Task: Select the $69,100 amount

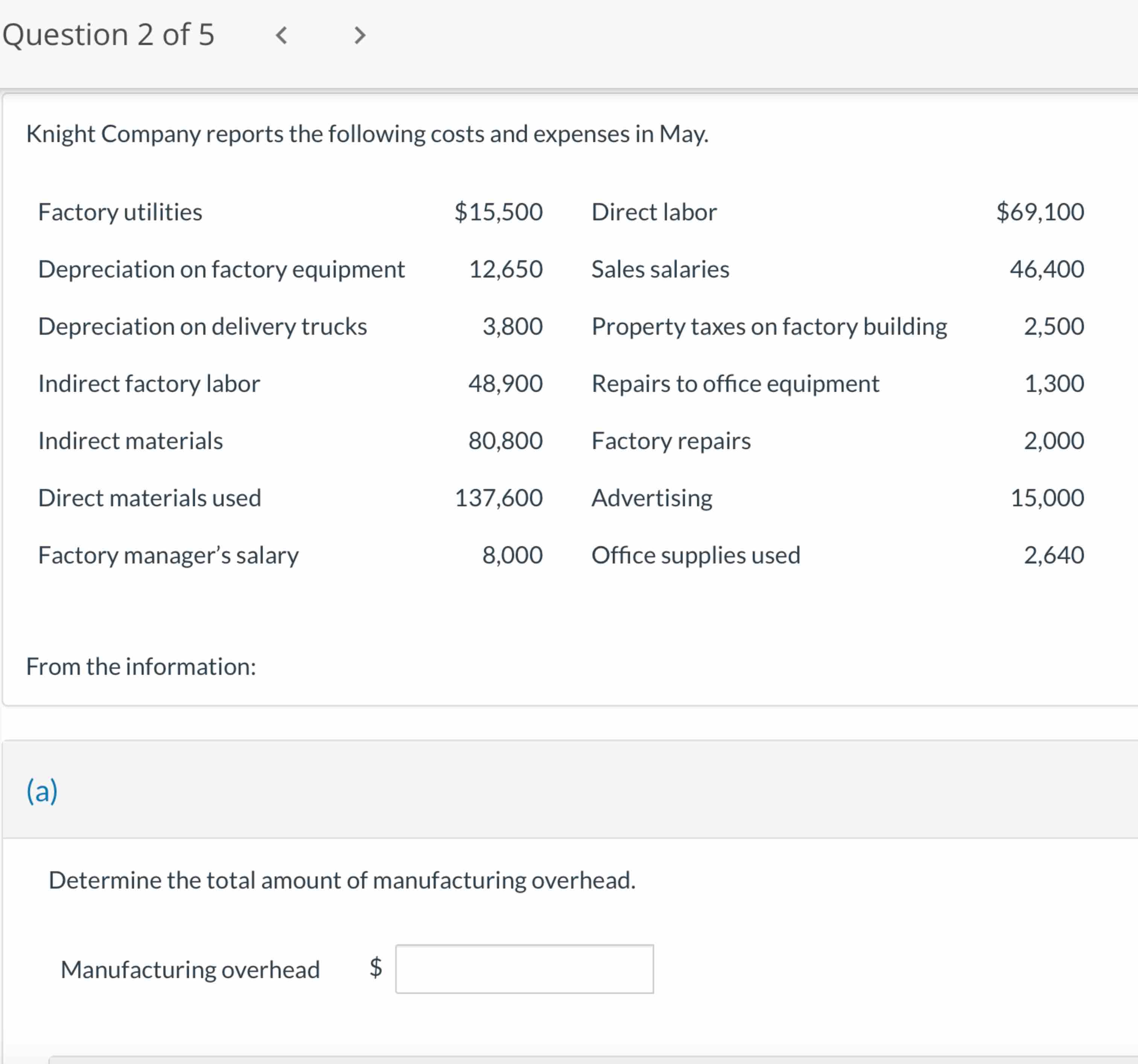Action: point(1040,212)
